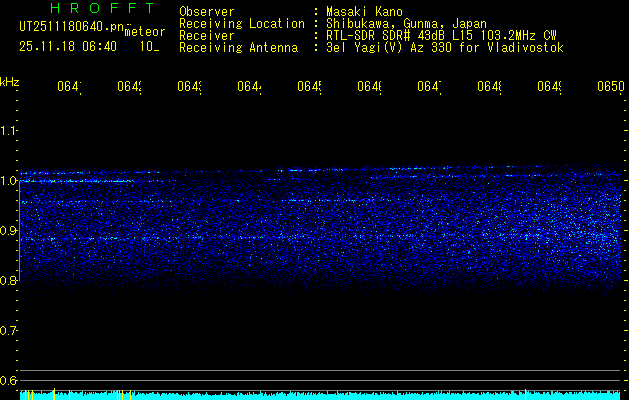Click '3el Yagi(V) Az 330 for Vladivostok'

click(445, 48)
